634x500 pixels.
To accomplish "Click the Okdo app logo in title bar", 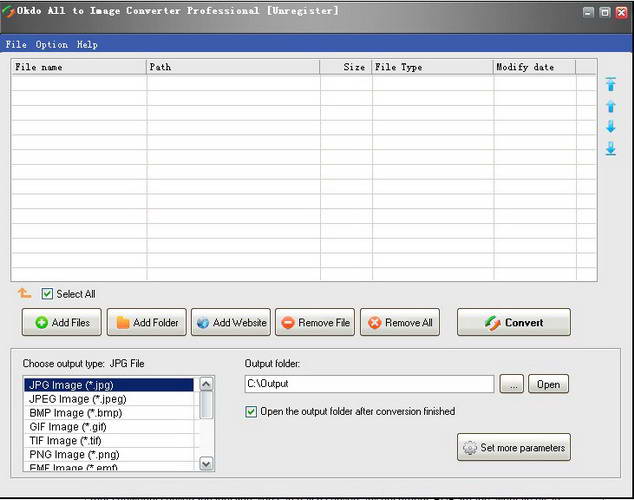I will pyautogui.click(x=8, y=11).
